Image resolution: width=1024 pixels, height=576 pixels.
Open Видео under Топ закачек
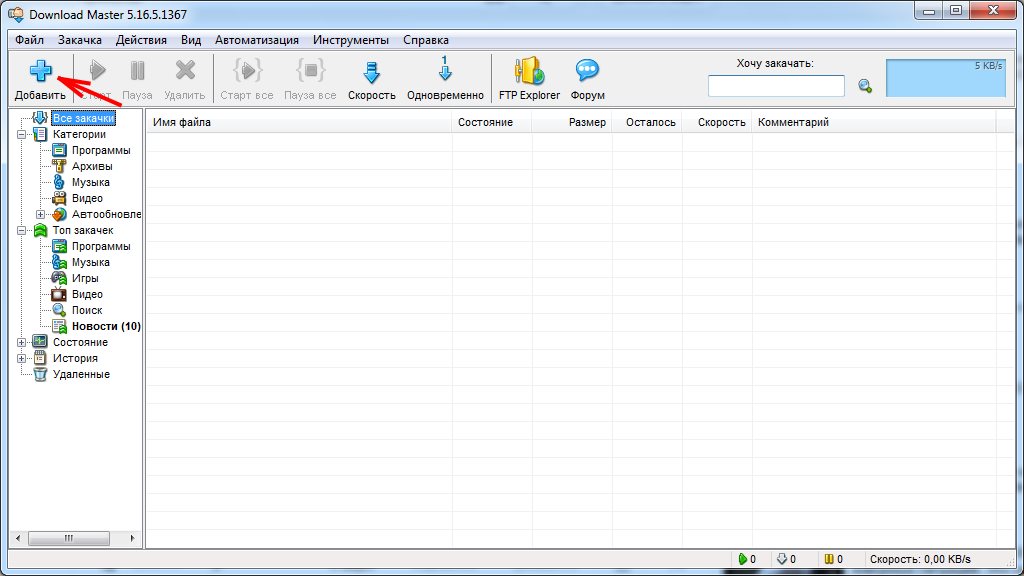click(x=88, y=294)
